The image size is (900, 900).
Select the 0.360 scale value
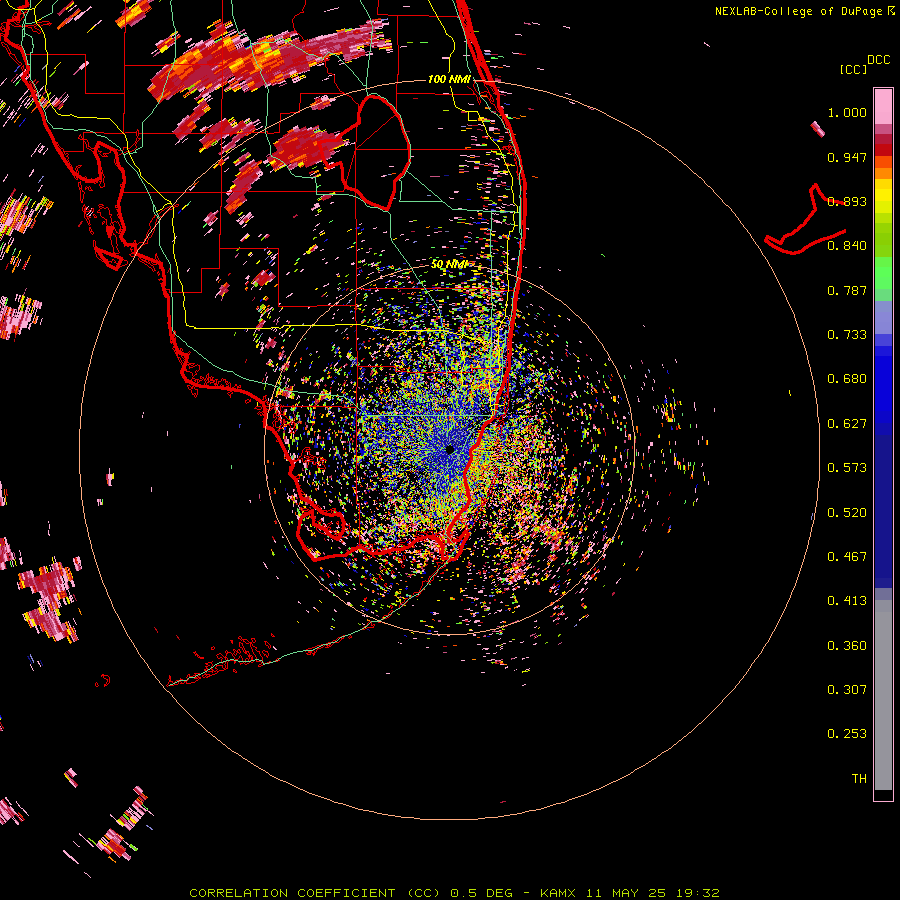(847, 646)
